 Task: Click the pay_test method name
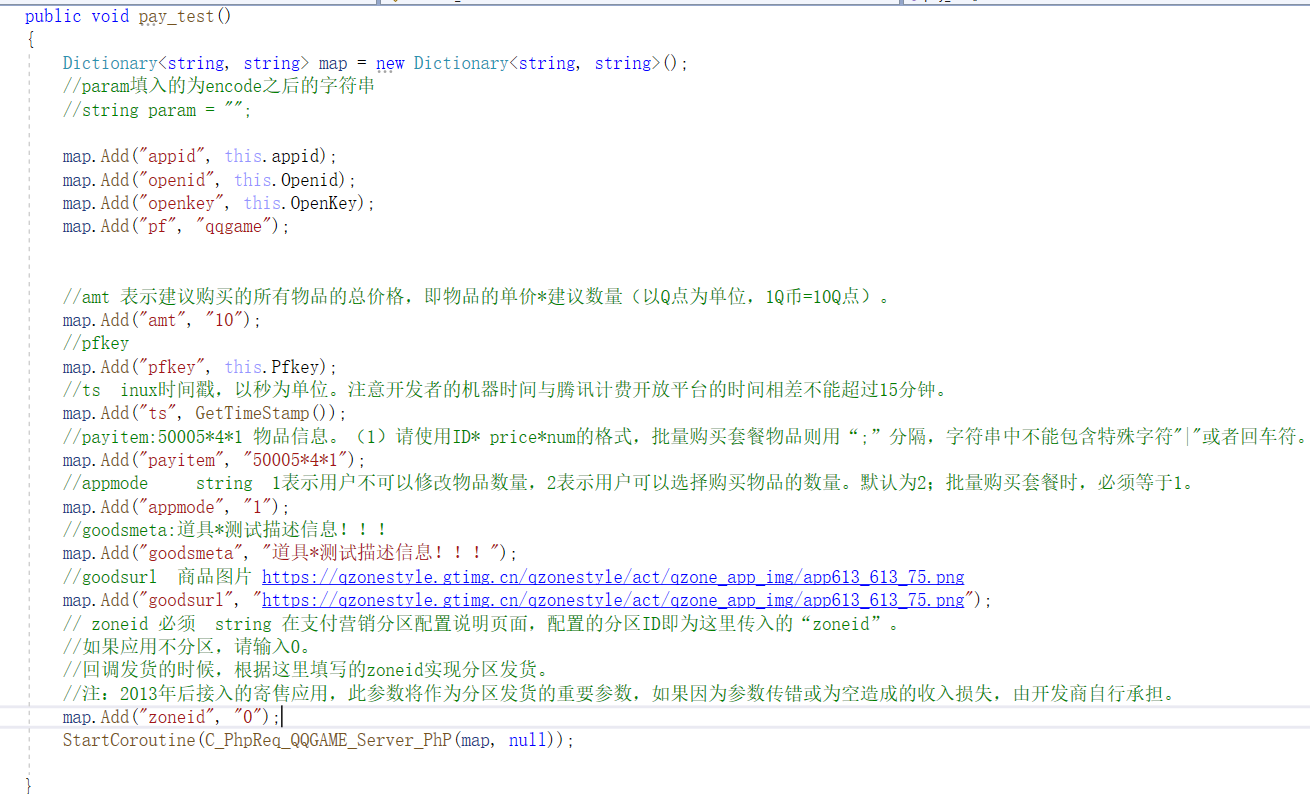point(176,16)
